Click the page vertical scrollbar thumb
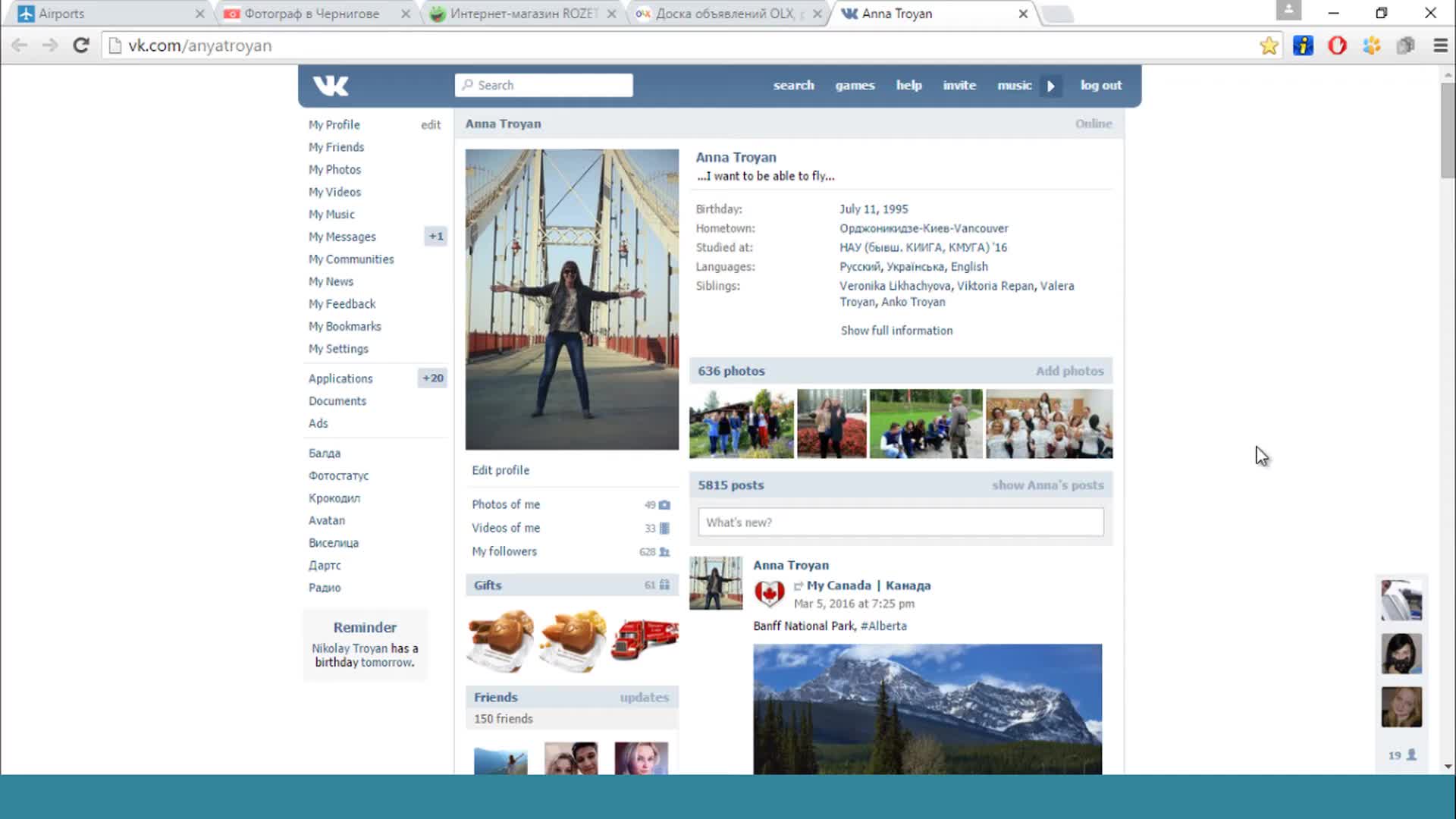This screenshot has height=819, width=1456. pyautogui.click(x=1448, y=130)
